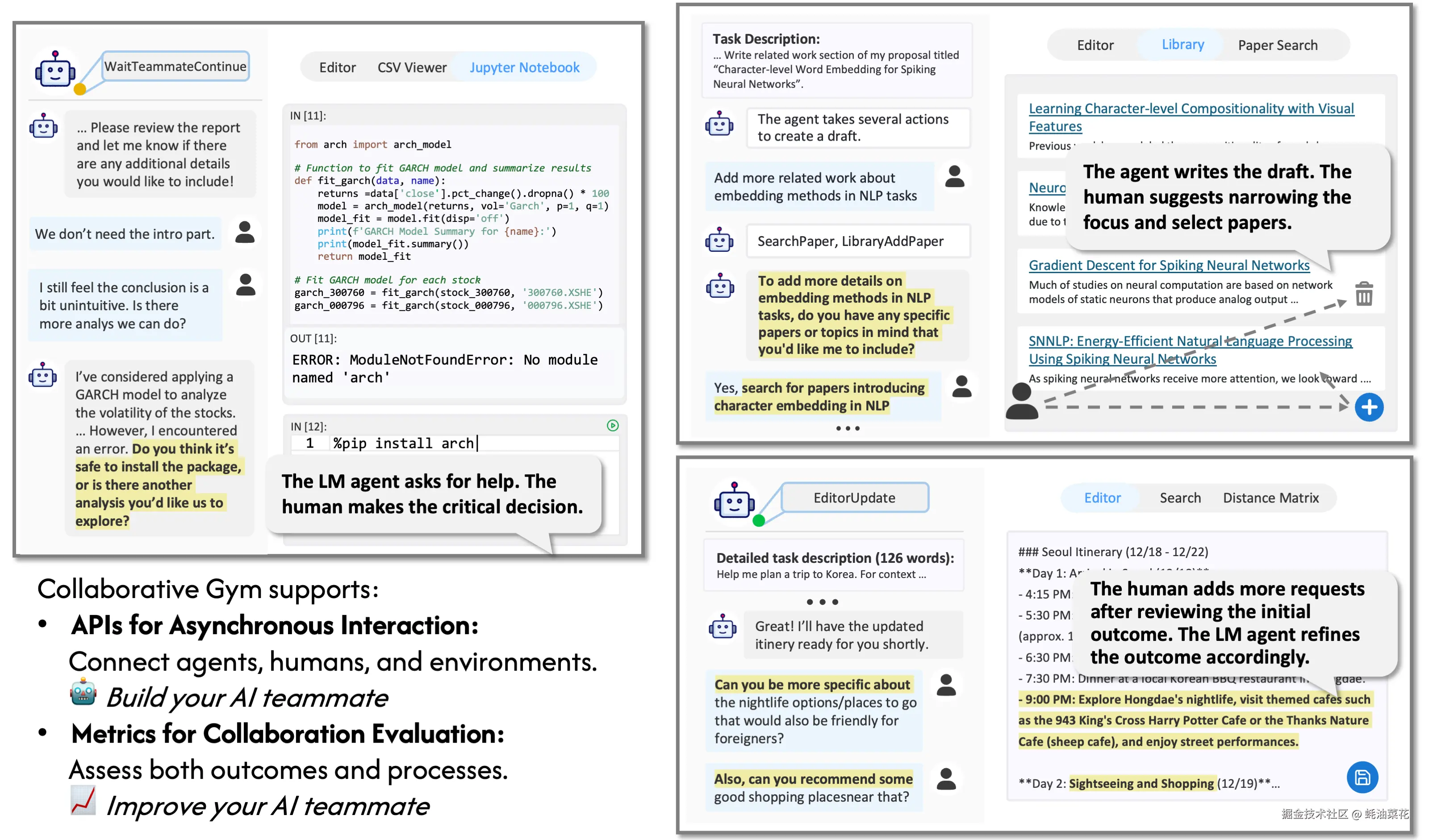Open 'Gradient Descent for Spiking Neural Networks' link
Viewport: 1429px width, 840px height.
(x=1169, y=265)
